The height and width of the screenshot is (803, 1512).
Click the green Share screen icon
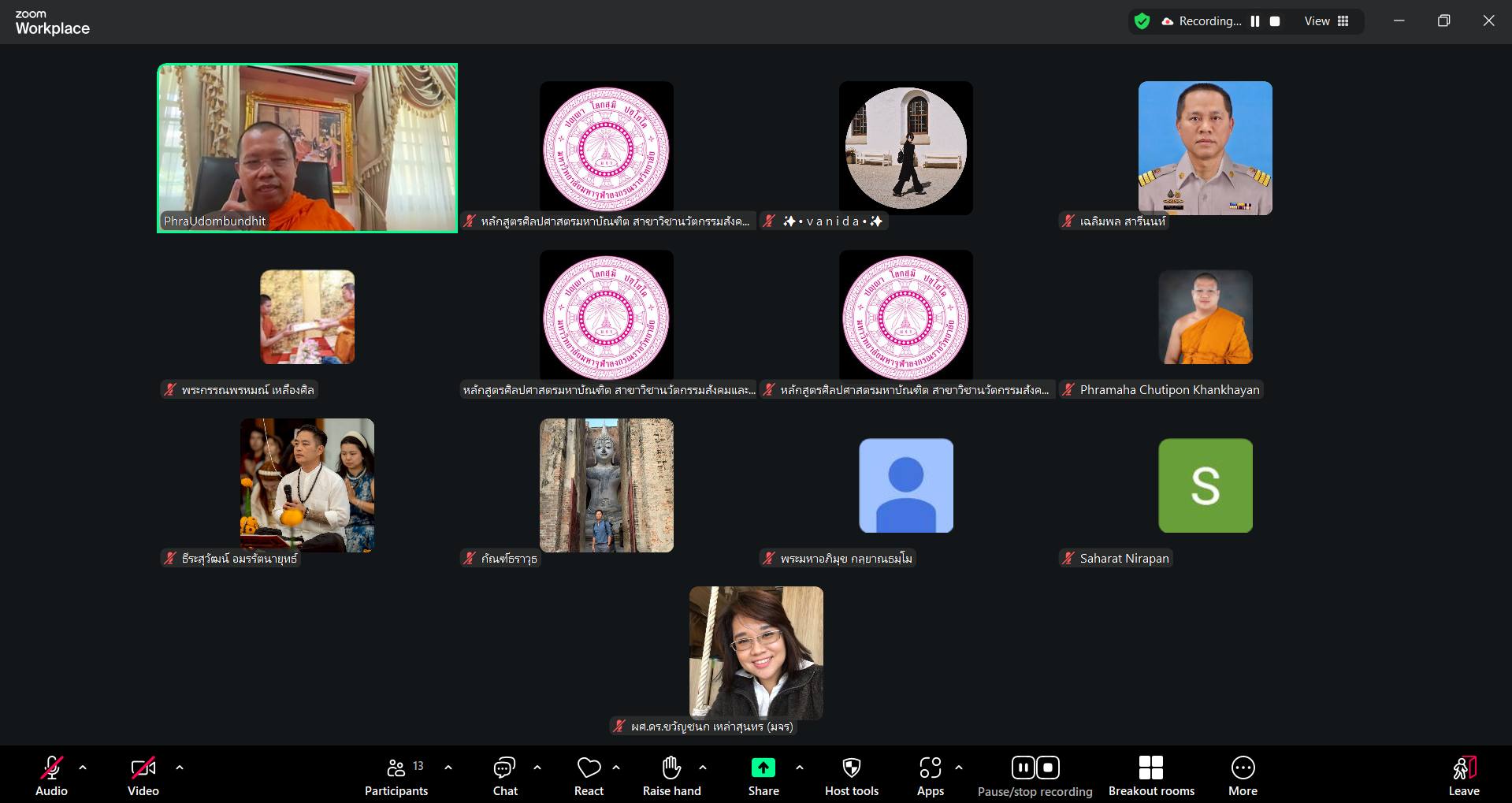point(763,768)
